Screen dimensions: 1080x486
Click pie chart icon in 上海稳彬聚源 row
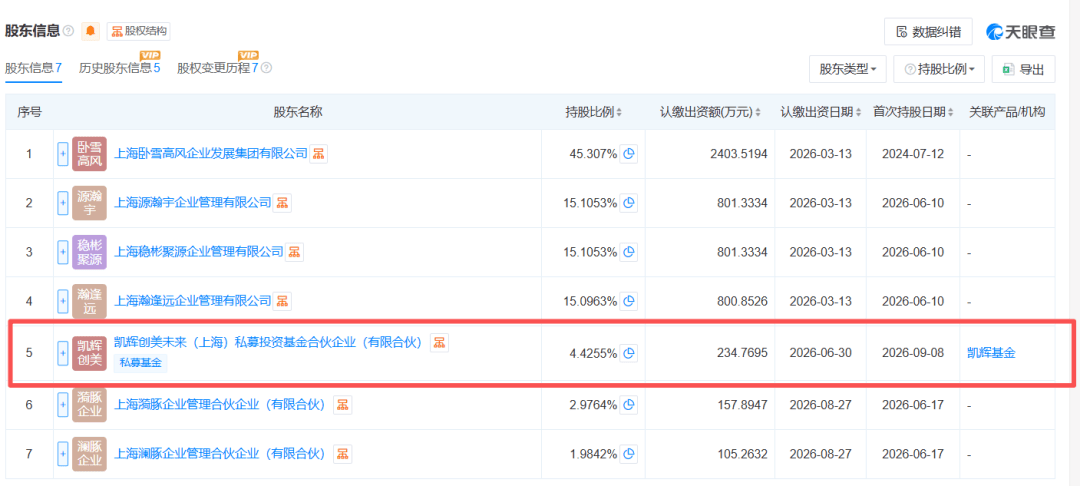(x=628, y=252)
